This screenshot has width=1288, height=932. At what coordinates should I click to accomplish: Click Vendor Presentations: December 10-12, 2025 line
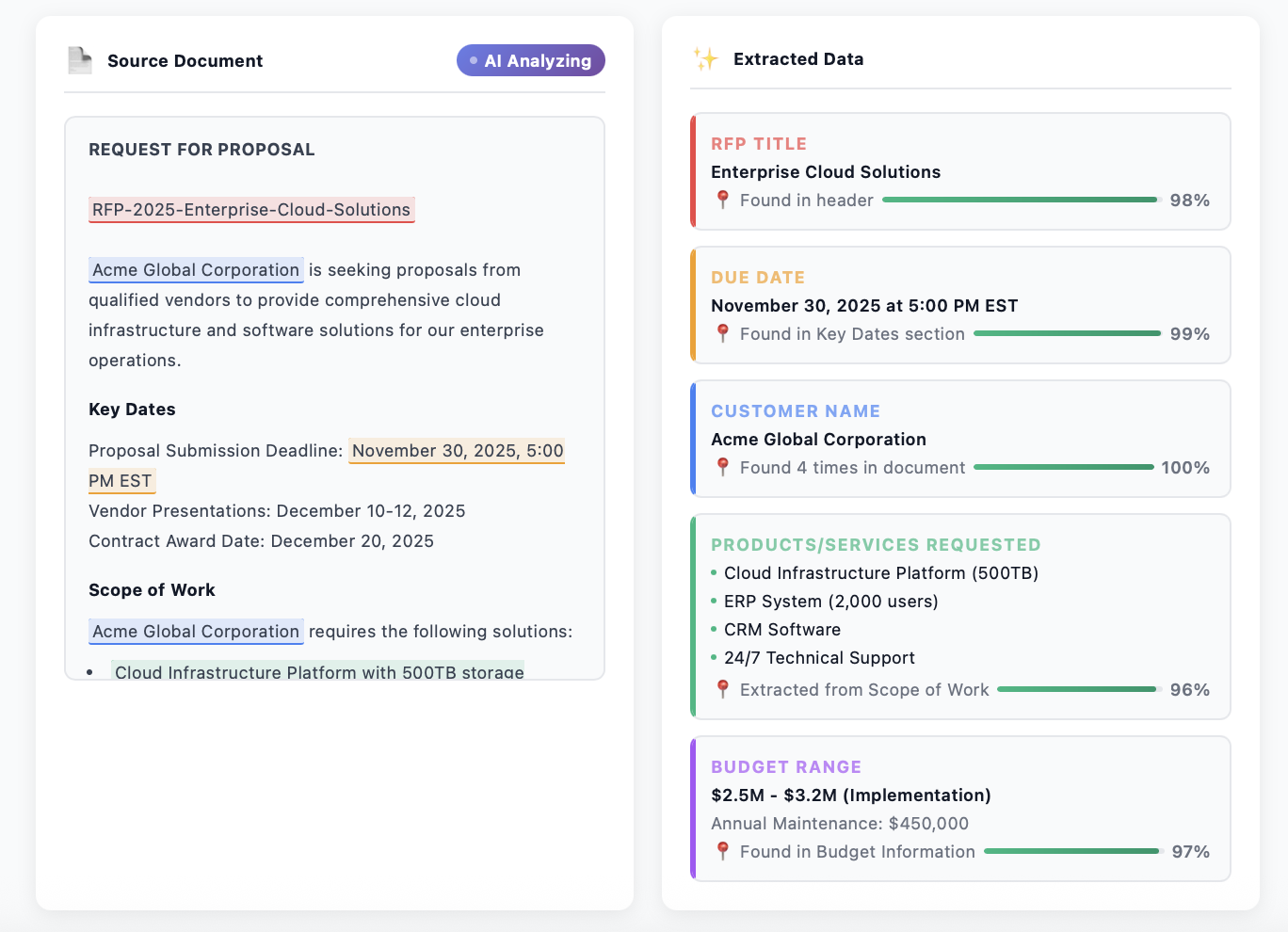tap(277, 511)
